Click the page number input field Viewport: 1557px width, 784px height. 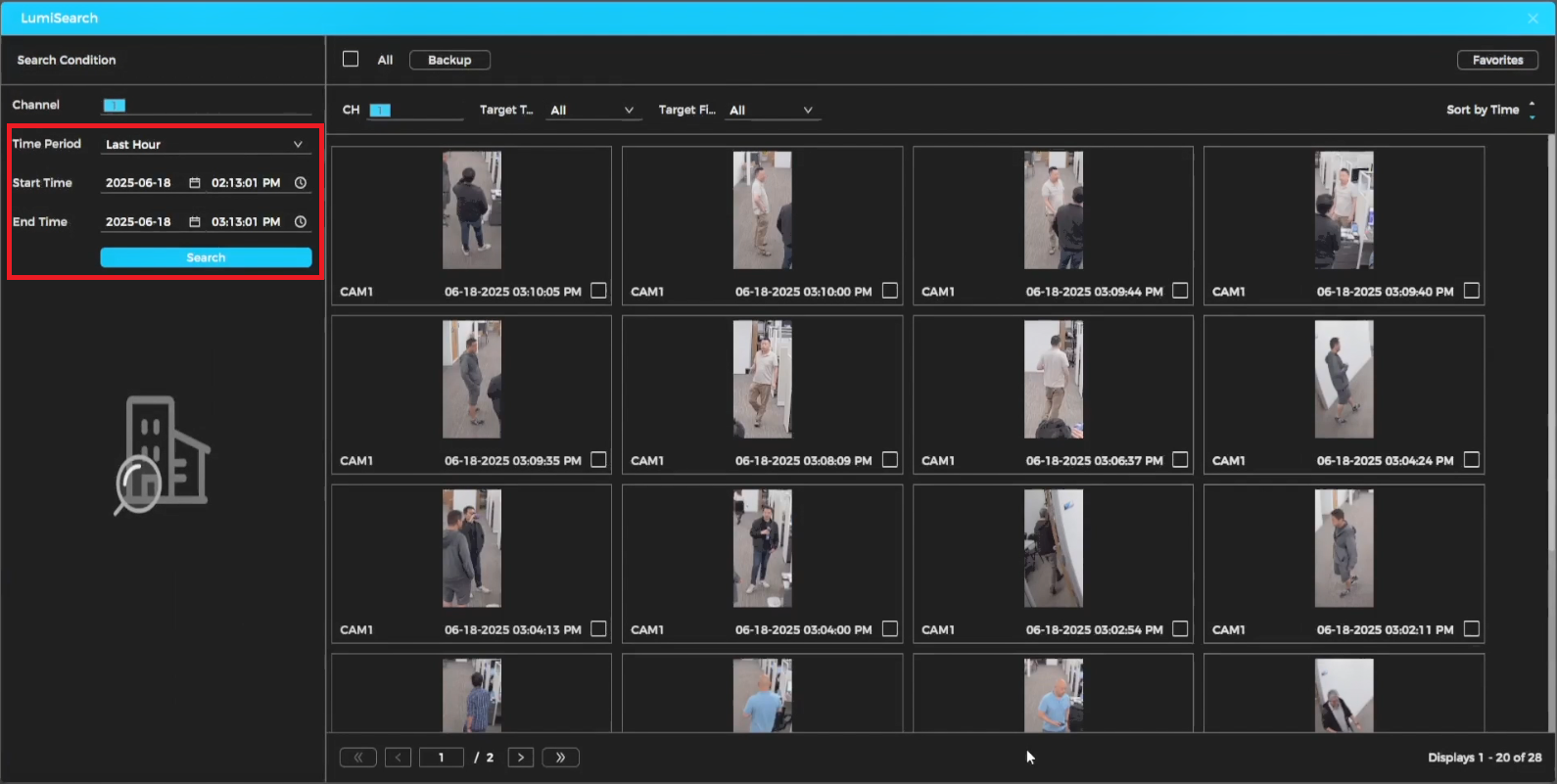(x=442, y=758)
